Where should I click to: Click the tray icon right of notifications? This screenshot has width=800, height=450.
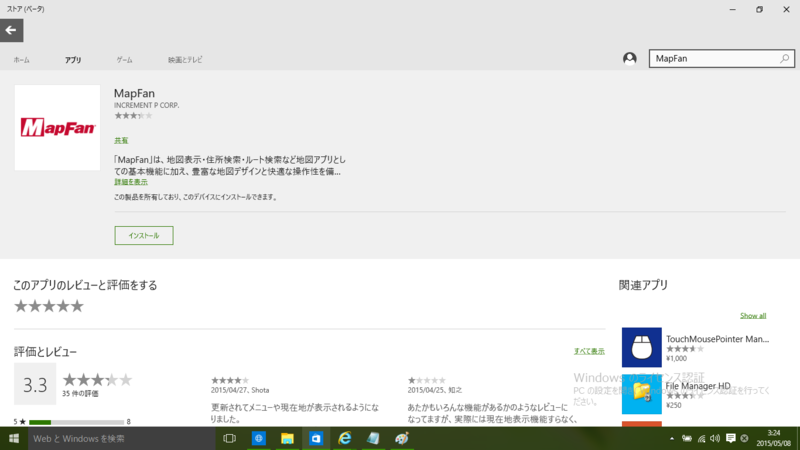click(744, 438)
